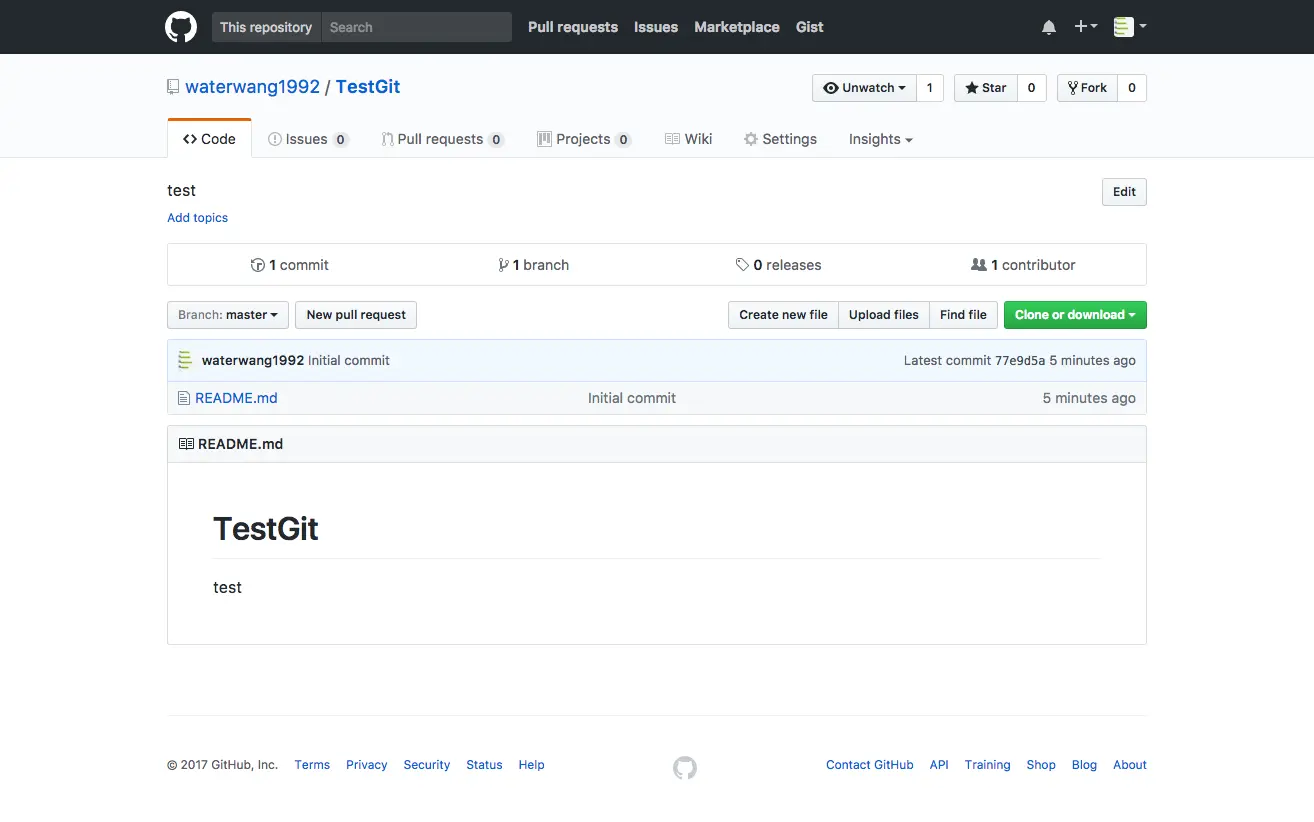
Task: Open Marketplace in the top navigation
Action: point(737,27)
